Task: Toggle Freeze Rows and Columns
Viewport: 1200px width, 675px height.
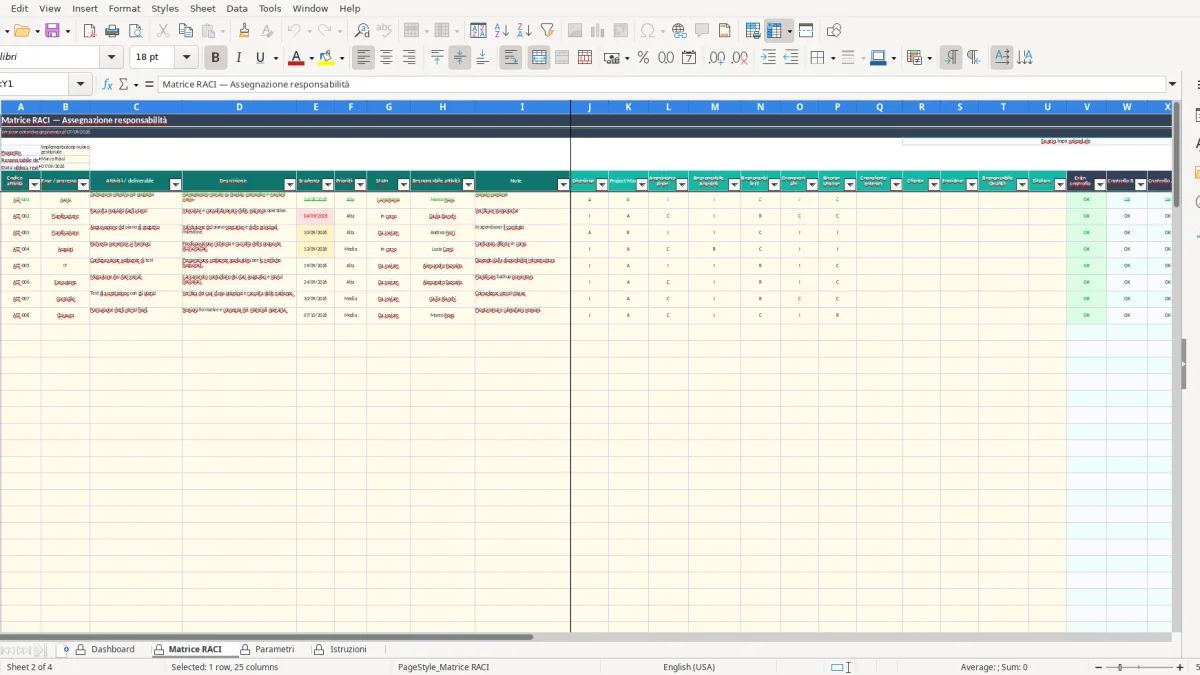Action: click(x=775, y=31)
